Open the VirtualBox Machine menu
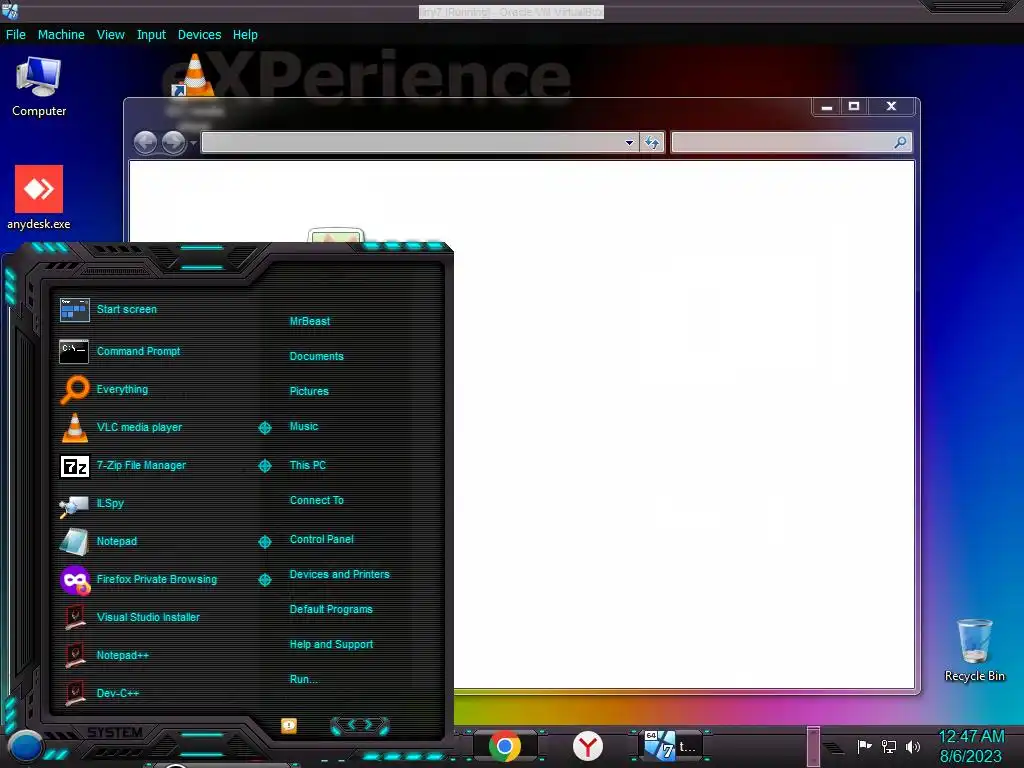Viewport: 1024px width, 768px height. (x=61, y=35)
